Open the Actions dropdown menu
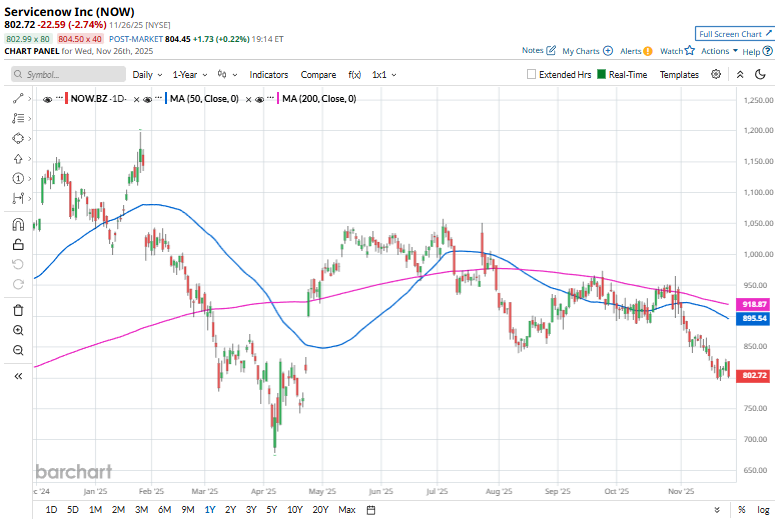The height and width of the screenshot is (521, 775). click(x=719, y=51)
